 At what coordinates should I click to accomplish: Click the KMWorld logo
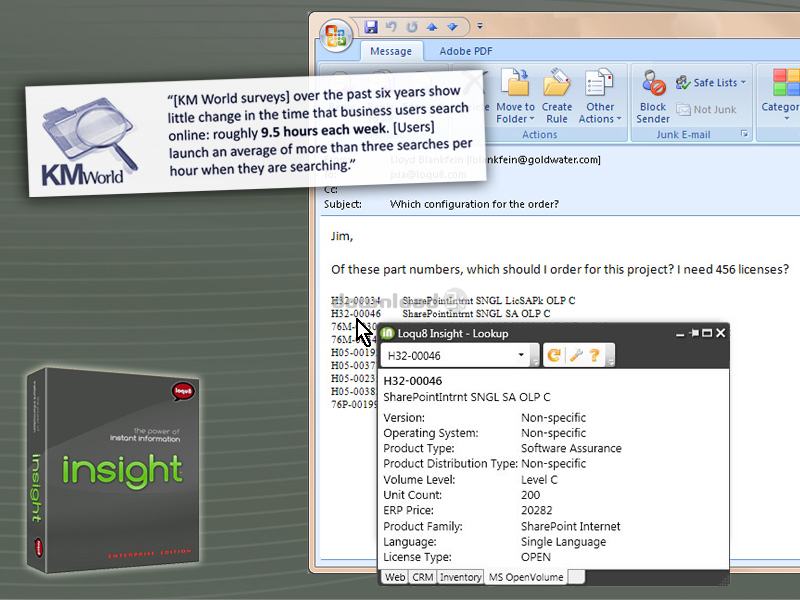point(88,142)
